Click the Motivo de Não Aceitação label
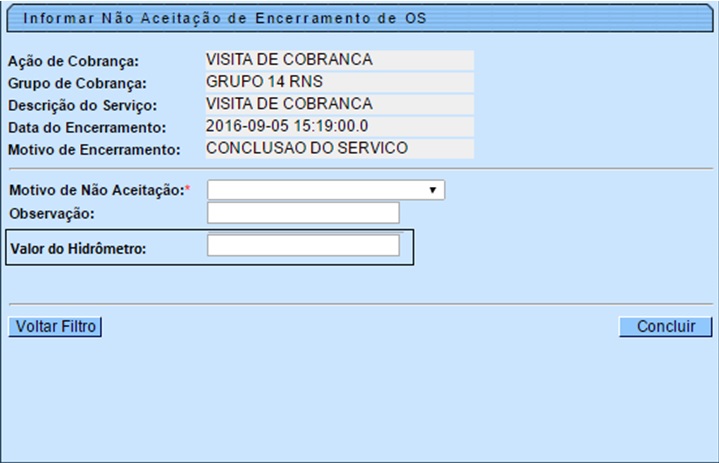Screen dimensions: 719x463 (95, 190)
